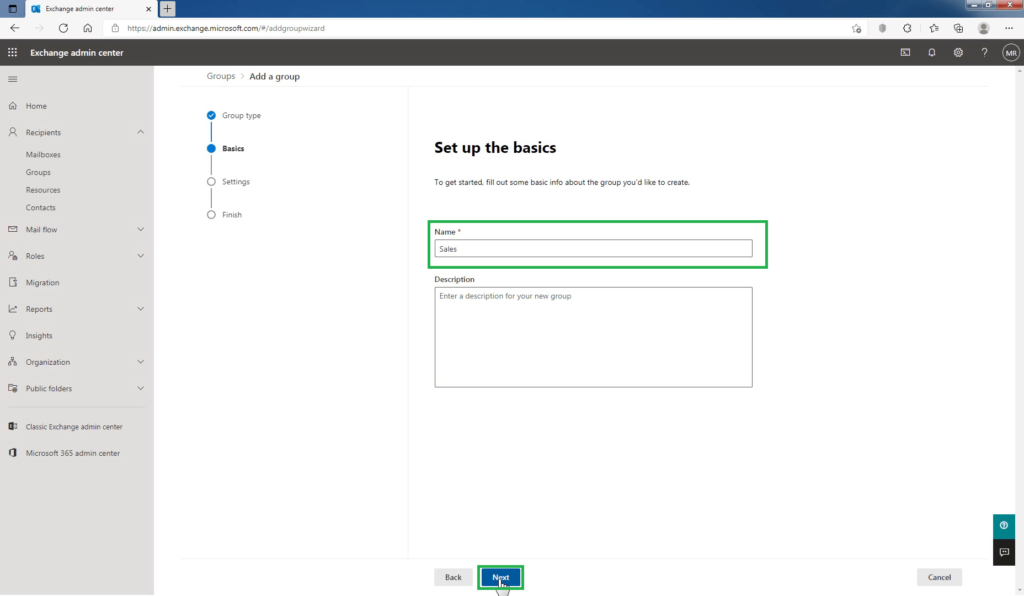Open browser settings and more ellipsis

pyautogui.click(x=1009, y=28)
